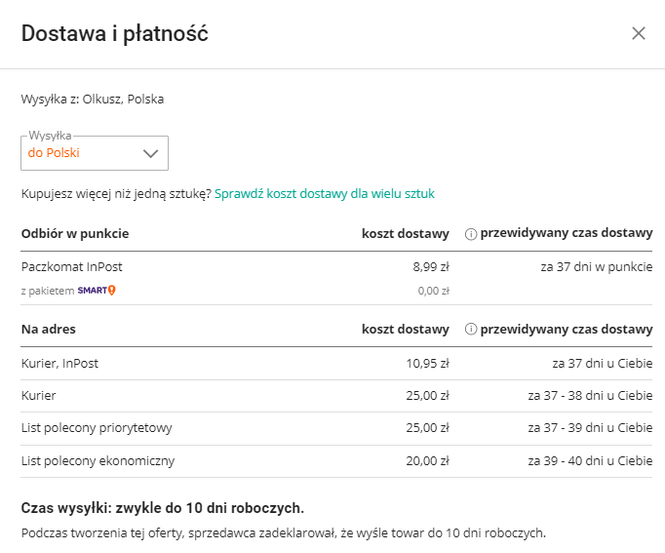This screenshot has width=665, height=553.
Task: Click Wysyłka z: Olkusz, Polska text
Action: click(x=92, y=99)
